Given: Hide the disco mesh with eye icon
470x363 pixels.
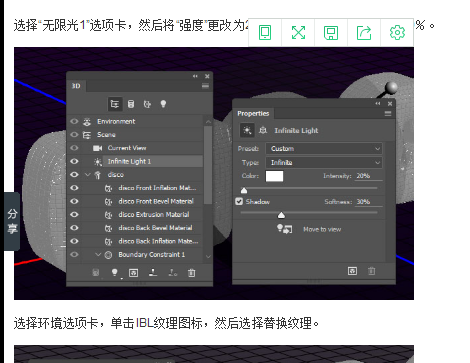Looking at the screenshot, I should [x=74, y=175].
